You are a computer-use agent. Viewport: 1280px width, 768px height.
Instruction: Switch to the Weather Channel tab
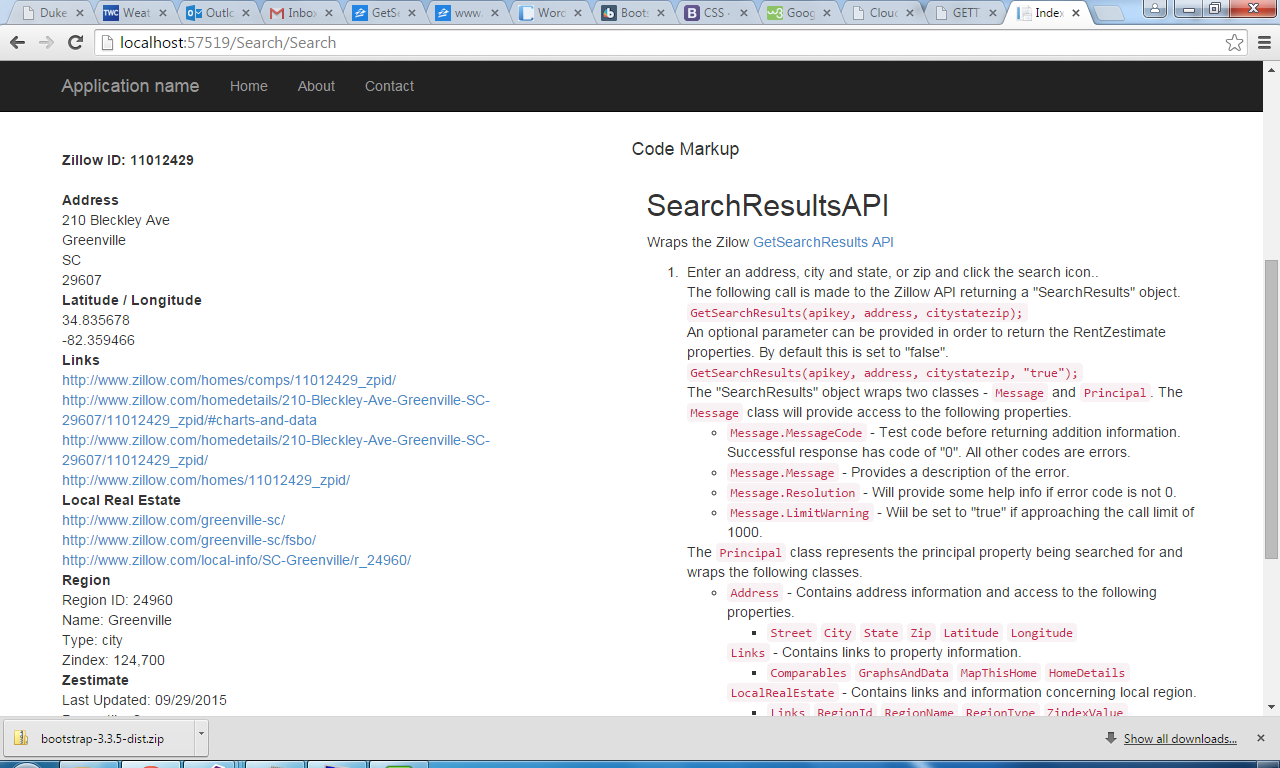click(135, 13)
